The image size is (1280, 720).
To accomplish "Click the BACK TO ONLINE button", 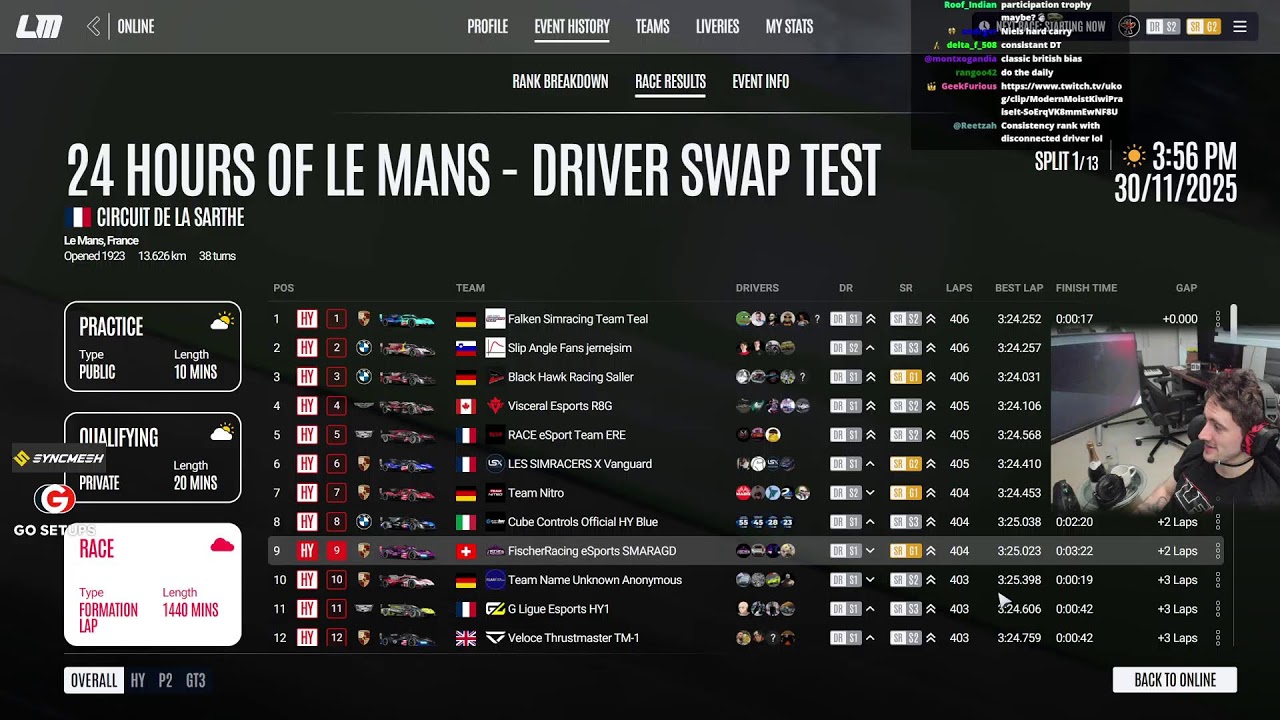I will tap(1175, 680).
